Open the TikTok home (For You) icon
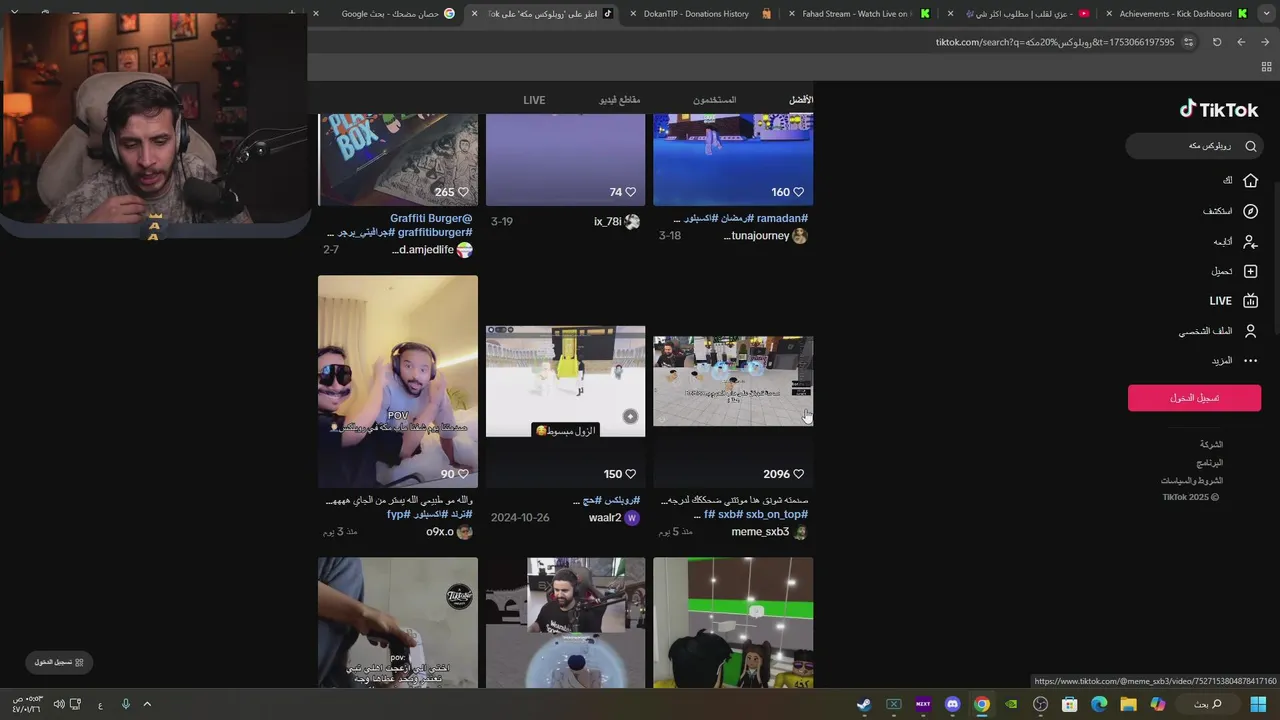 click(x=1250, y=180)
